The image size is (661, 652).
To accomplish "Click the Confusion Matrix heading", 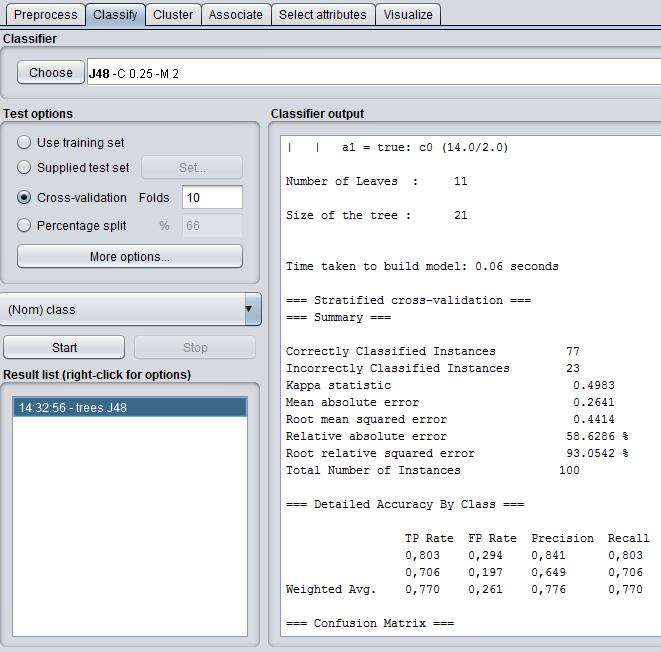I will pos(370,623).
